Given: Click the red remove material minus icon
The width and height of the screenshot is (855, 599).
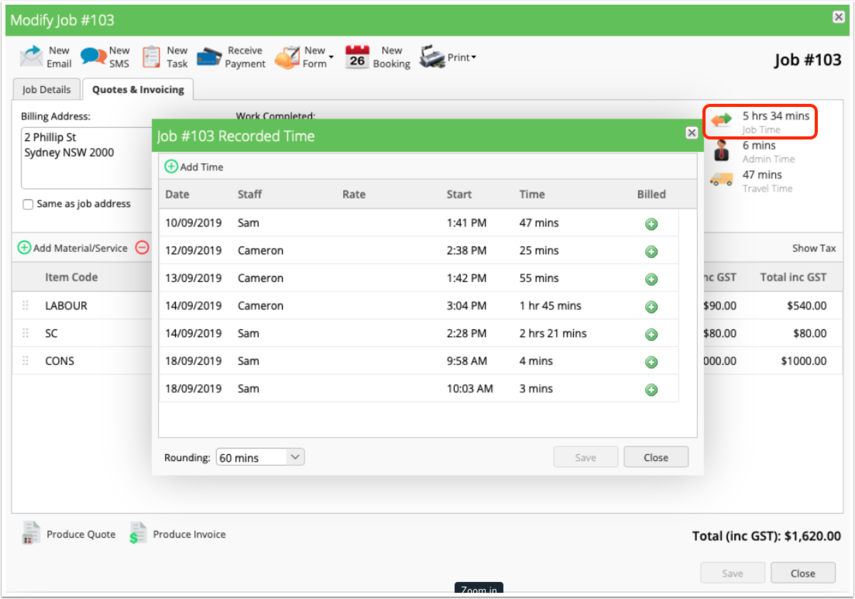Looking at the screenshot, I should coord(142,247).
